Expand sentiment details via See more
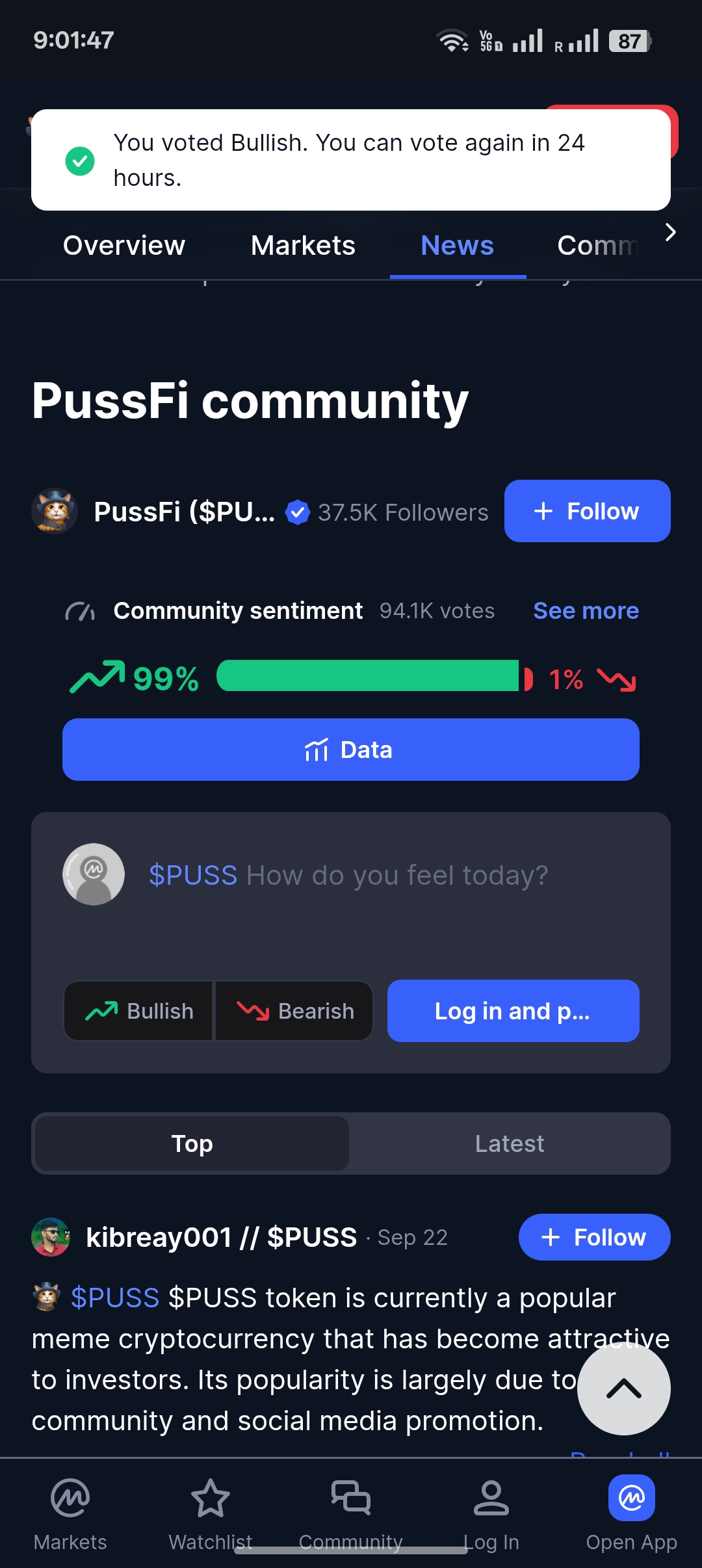This screenshot has width=702, height=1568. pyautogui.click(x=586, y=610)
